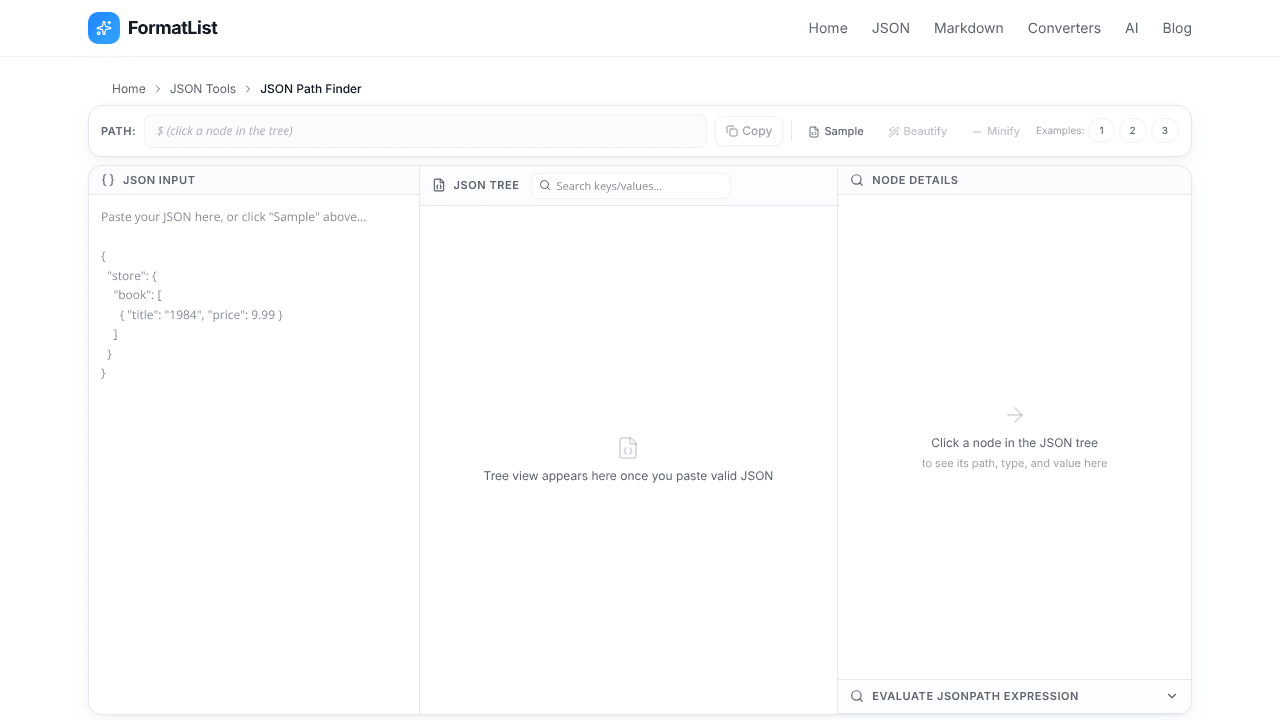The image size is (1280, 720).
Task: Click 'Tree view appears here' message
Action: 628,476
